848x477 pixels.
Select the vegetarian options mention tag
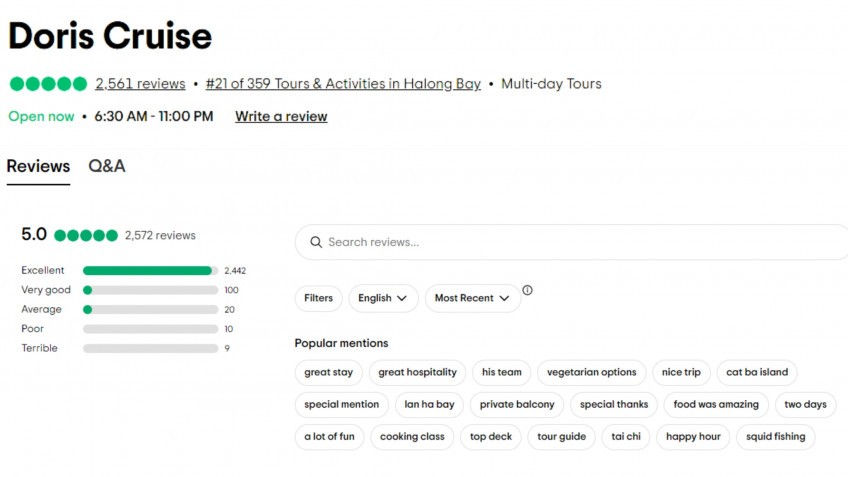point(592,372)
